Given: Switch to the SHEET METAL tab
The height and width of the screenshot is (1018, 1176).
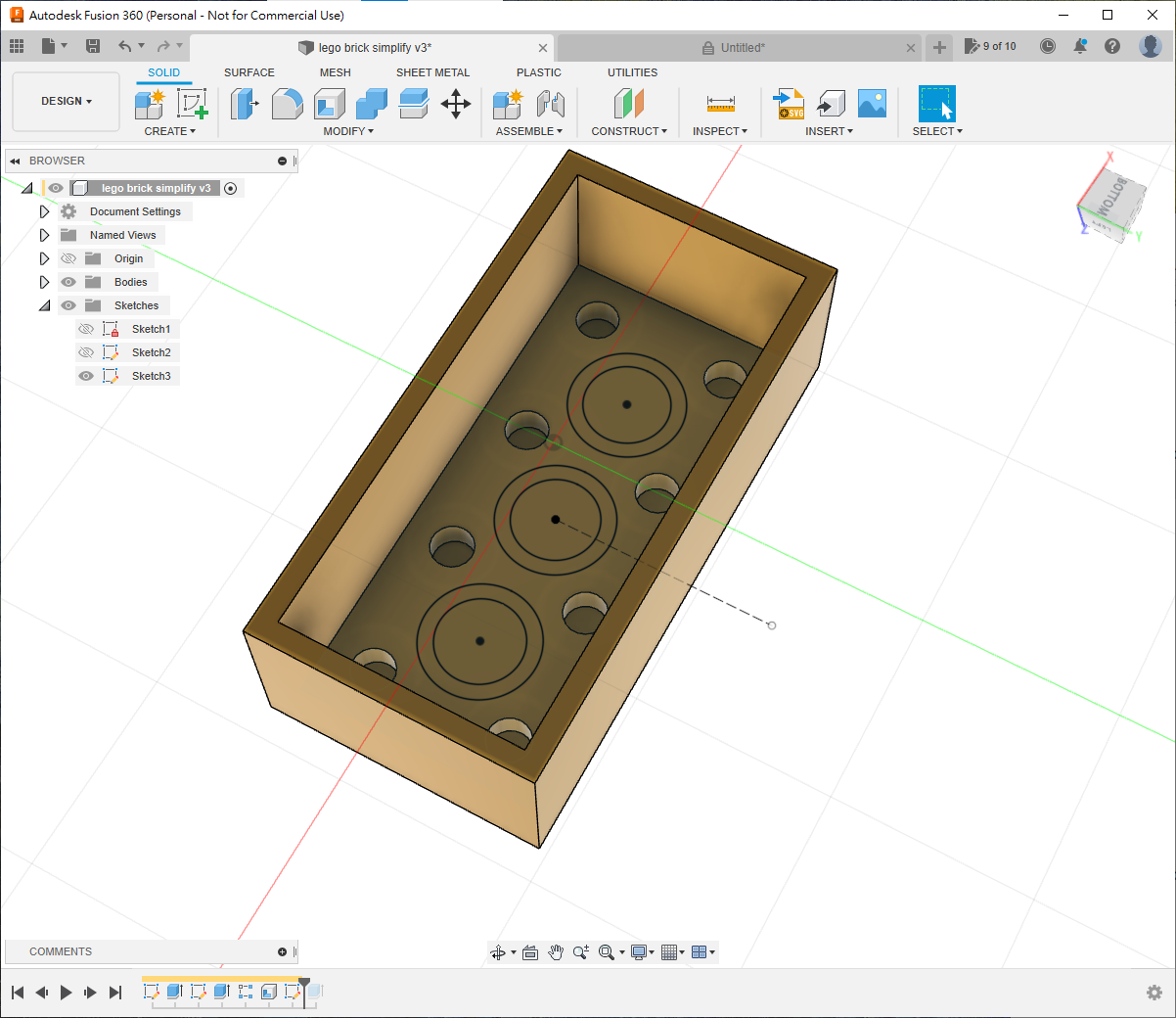Looking at the screenshot, I should point(432,72).
